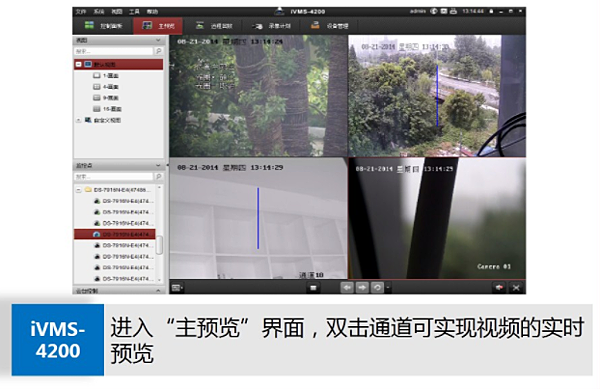Select the highlighted camera channel row
600x389 pixels.
[115, 234]
